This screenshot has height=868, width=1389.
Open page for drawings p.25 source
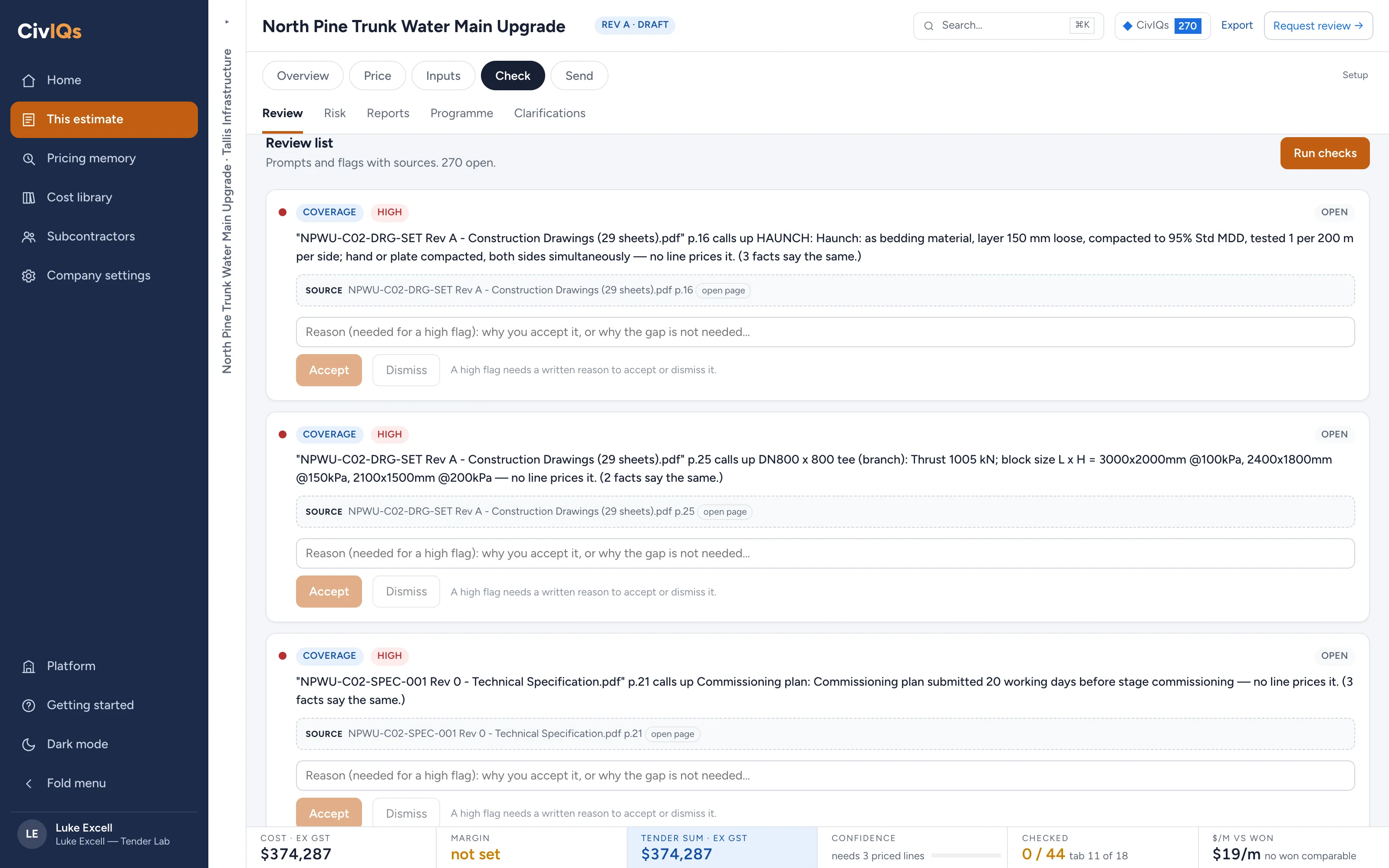[x=725, y=512]
